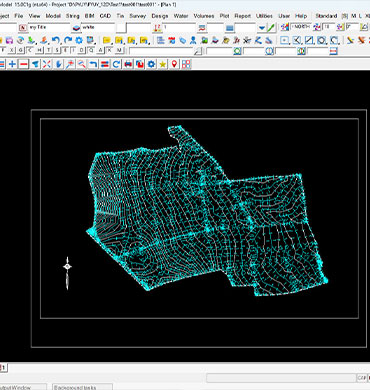The height and width of the screenshot is (390, 370).
Task: Click the redo arrow icon
Action: tap(68, 40)
